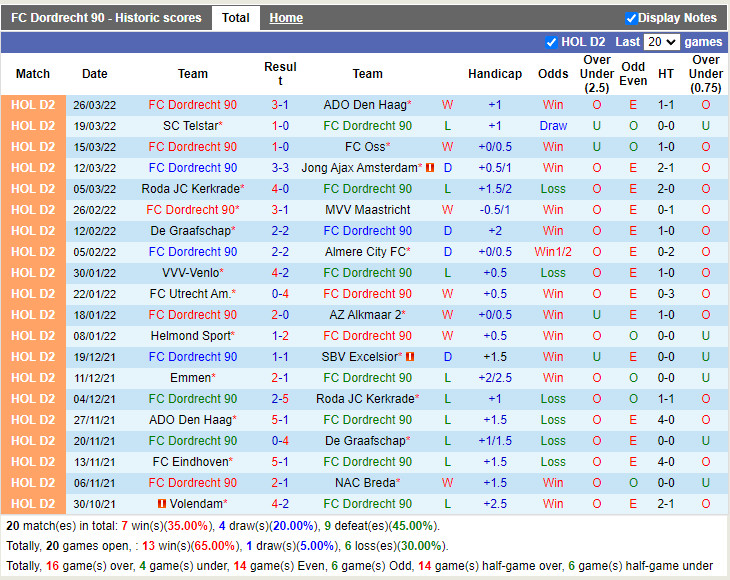
Task: Select the date 19/03/22
Action: [95, 126]
